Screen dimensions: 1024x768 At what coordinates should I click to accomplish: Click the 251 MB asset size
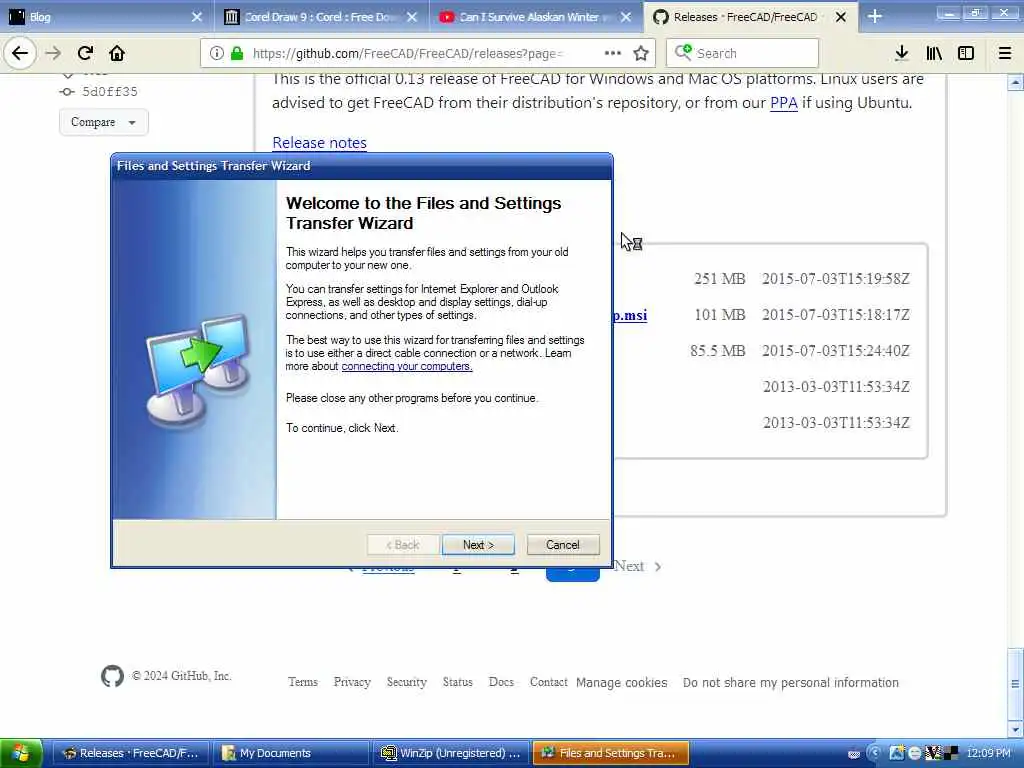[x=720, y=279]
